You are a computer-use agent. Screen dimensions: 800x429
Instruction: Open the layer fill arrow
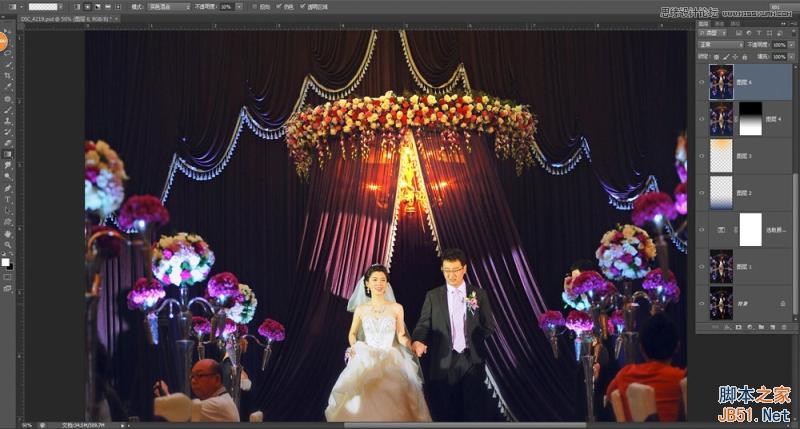click(791, 57)
